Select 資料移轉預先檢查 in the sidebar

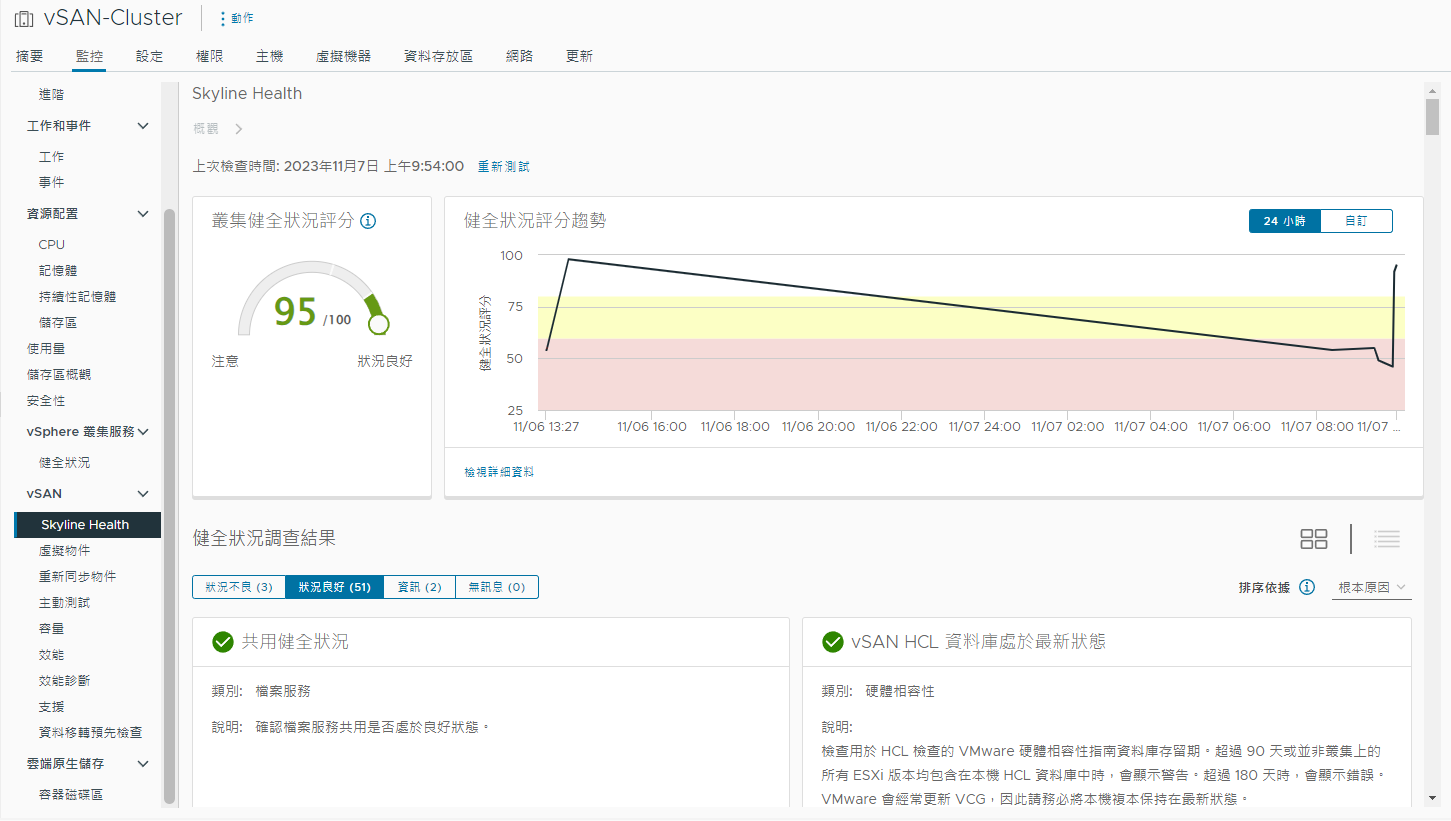[x=90, y=733]
